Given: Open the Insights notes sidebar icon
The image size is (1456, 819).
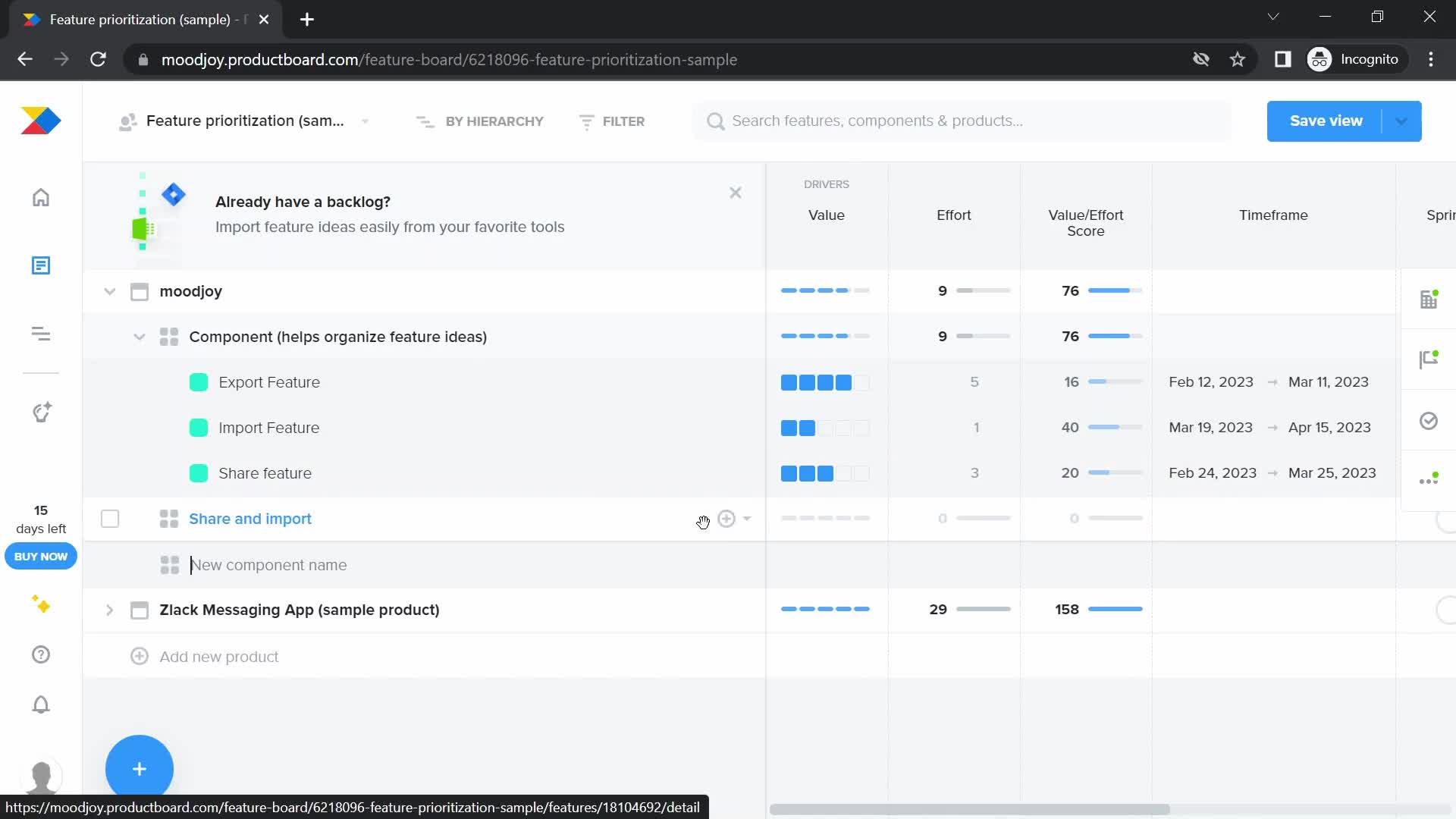Looking at the screenshot, I should pos(41,265).
